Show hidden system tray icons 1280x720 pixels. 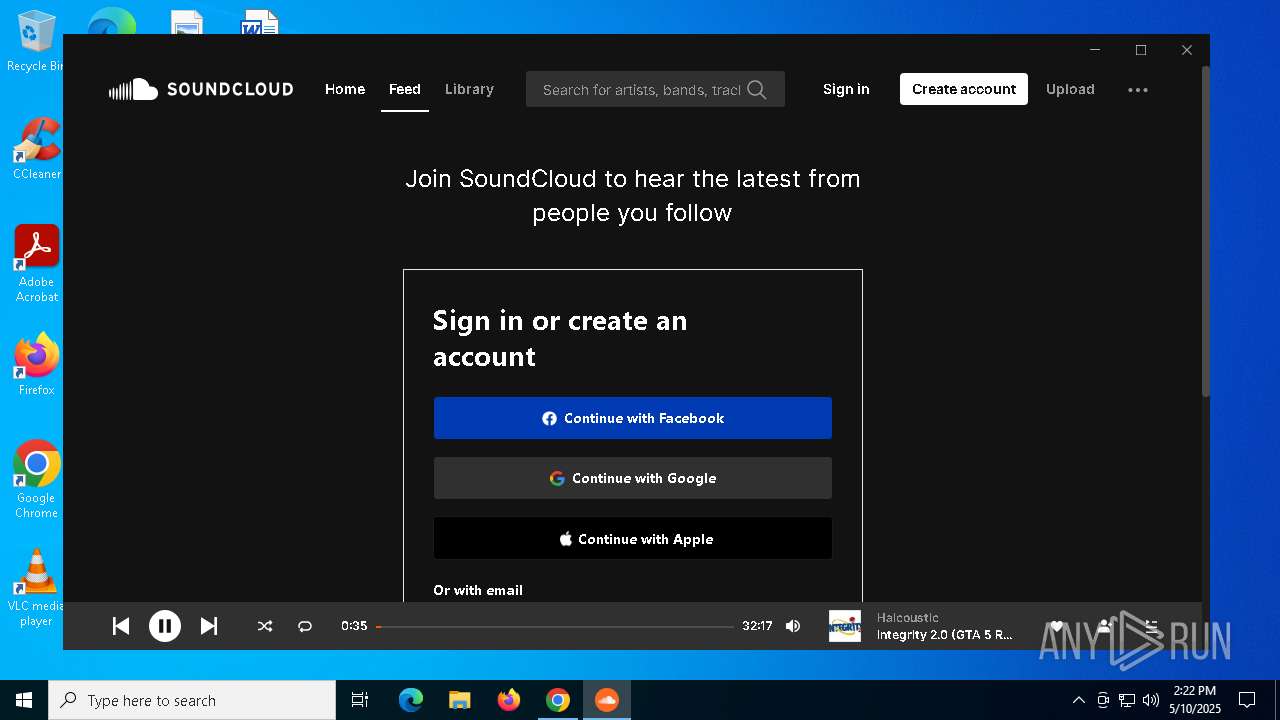coord(1078,700)
